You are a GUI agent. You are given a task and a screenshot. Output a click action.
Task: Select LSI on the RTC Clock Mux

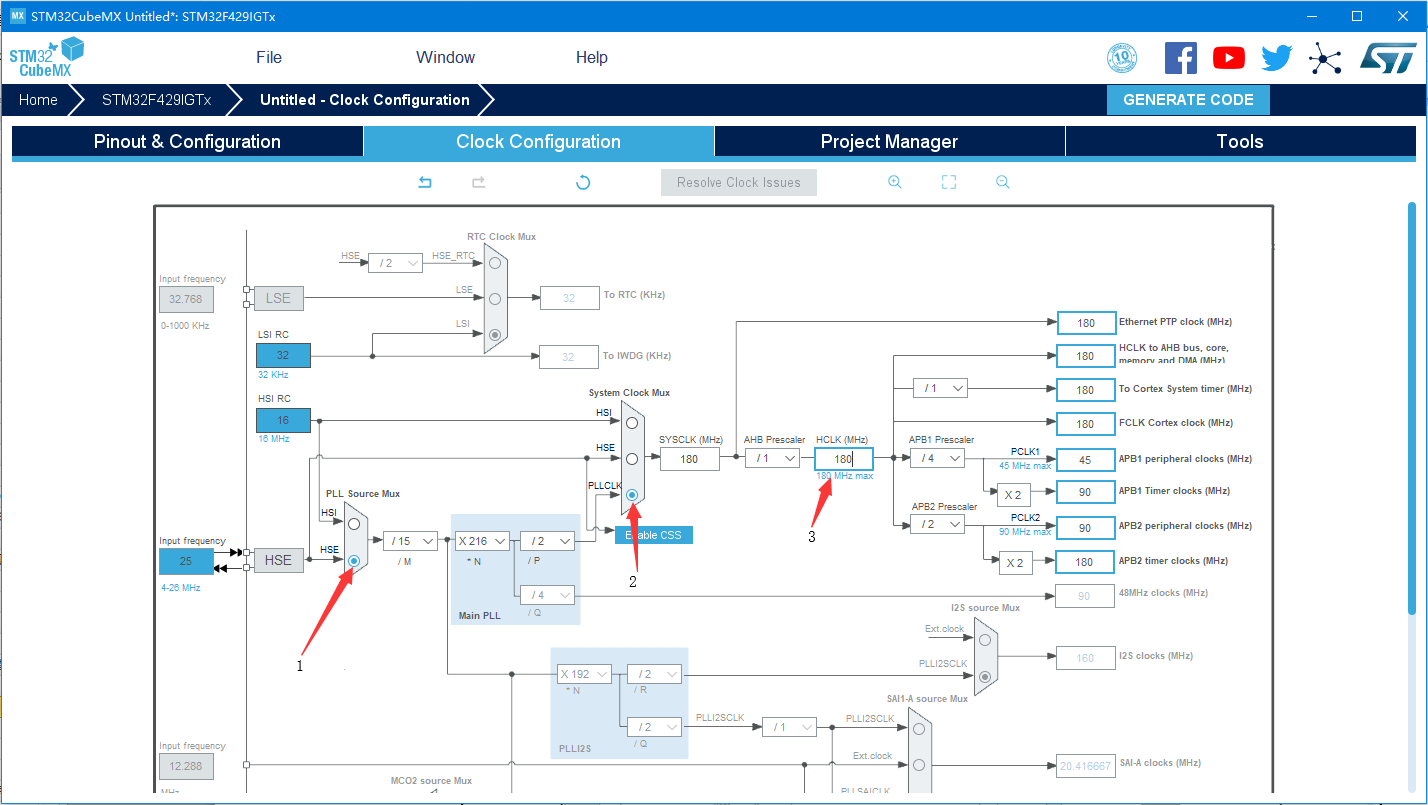tap(494, 334)
